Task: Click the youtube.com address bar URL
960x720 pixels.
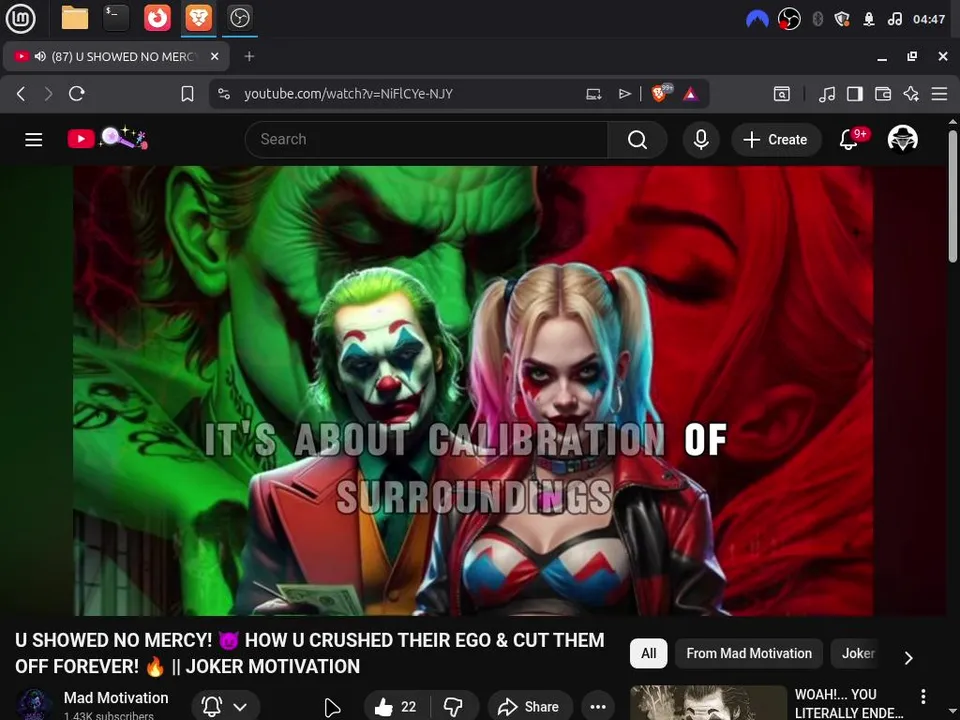Action: pyautogui.click(x=348, y=94)
